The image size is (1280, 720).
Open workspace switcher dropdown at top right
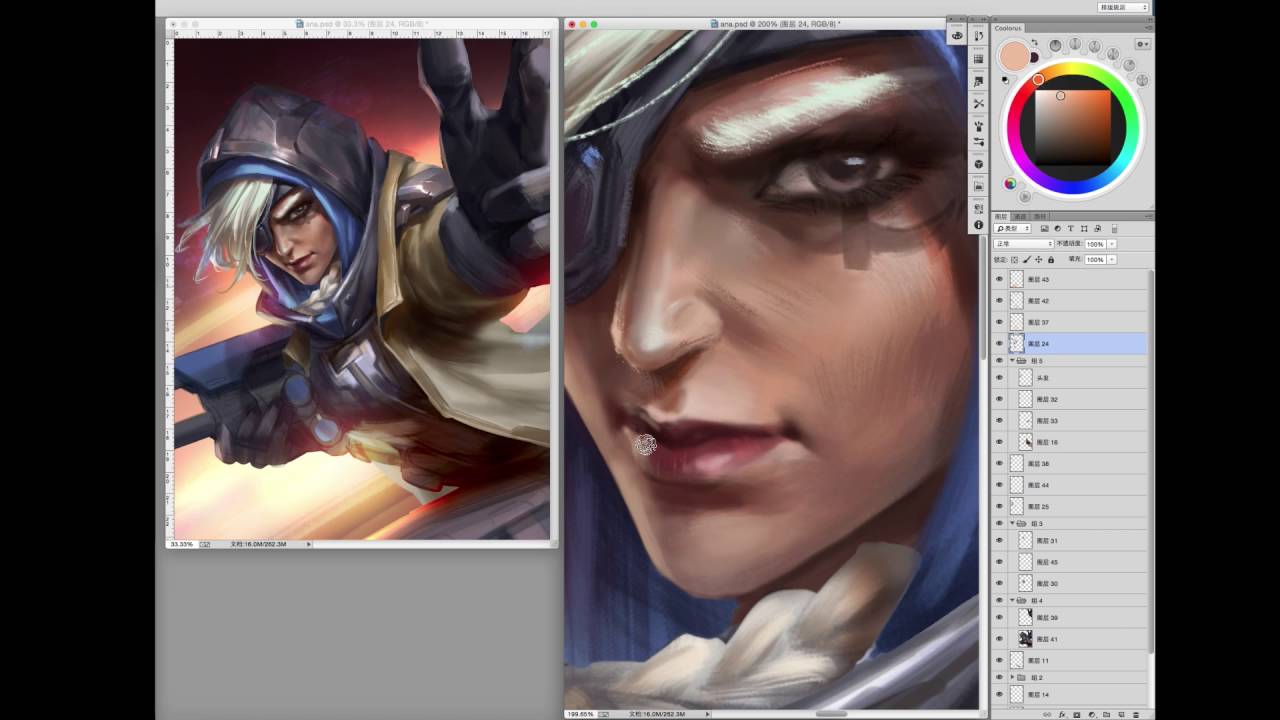coord(1123,7)
